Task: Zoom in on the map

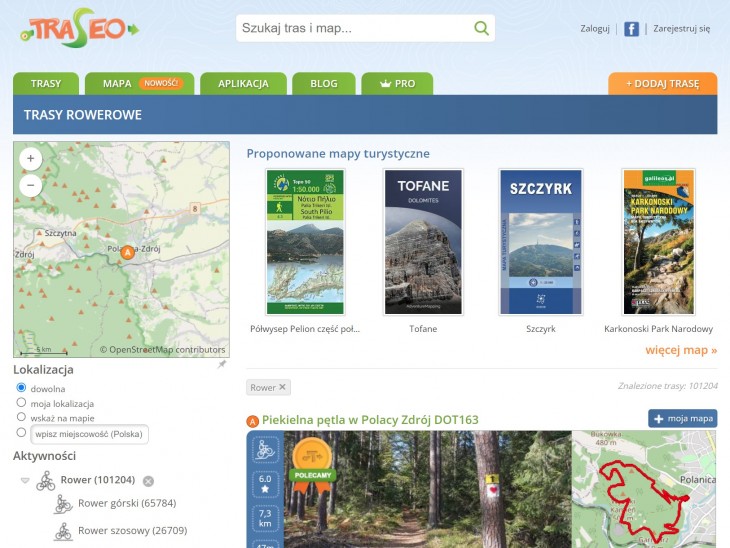Action: pyautogui.click(x=31, y=158)
